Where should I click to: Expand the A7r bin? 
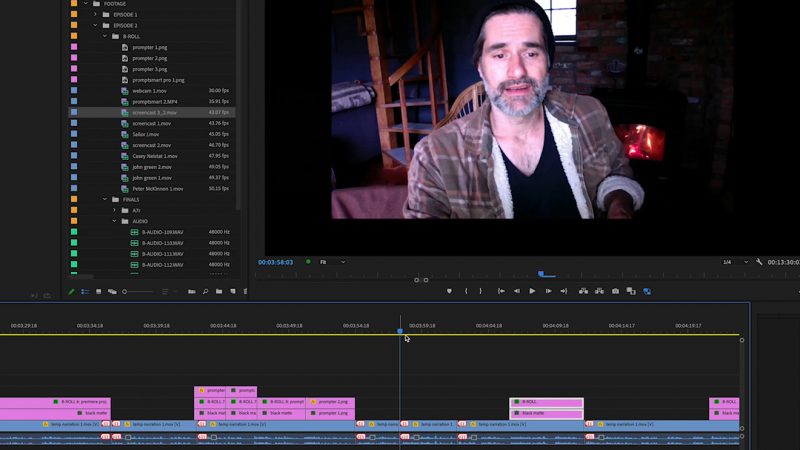pos(114,210)
